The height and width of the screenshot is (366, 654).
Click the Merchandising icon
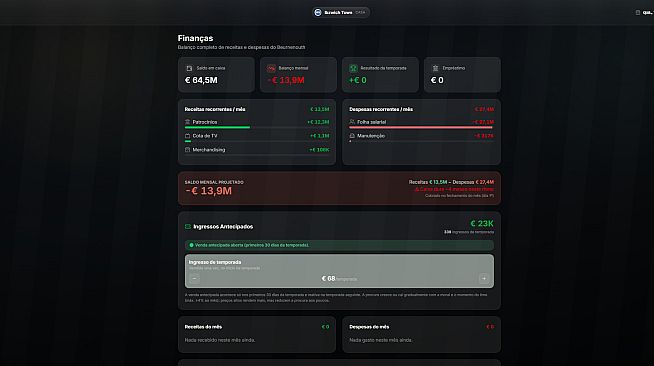tap(187, 150)
